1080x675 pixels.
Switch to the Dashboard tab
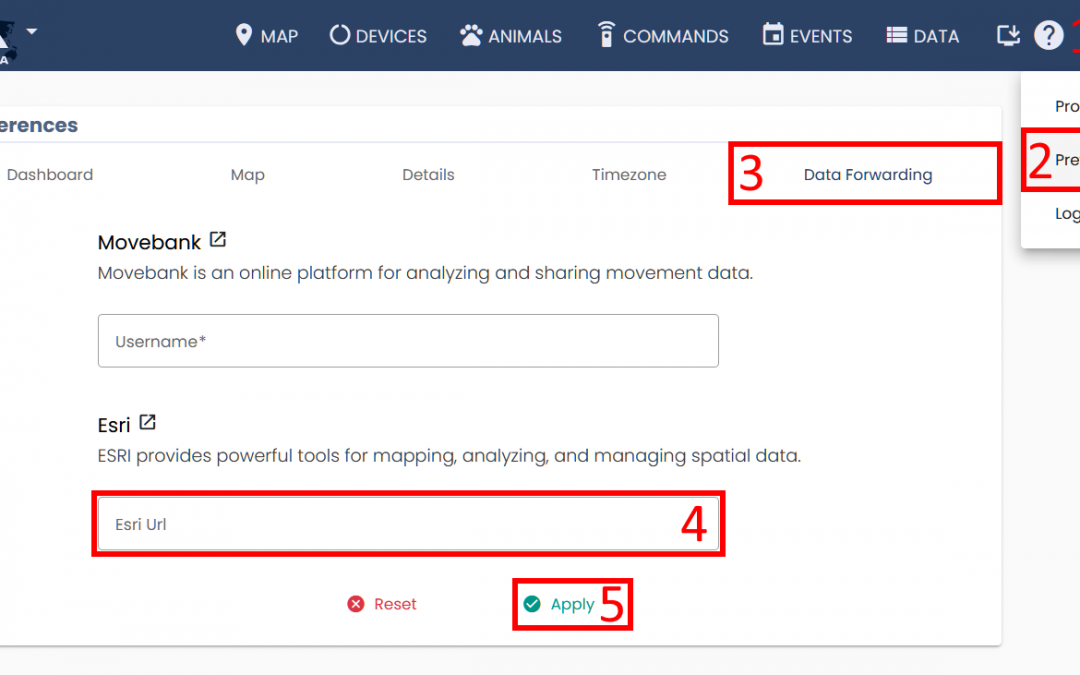[x=50, y=175]
